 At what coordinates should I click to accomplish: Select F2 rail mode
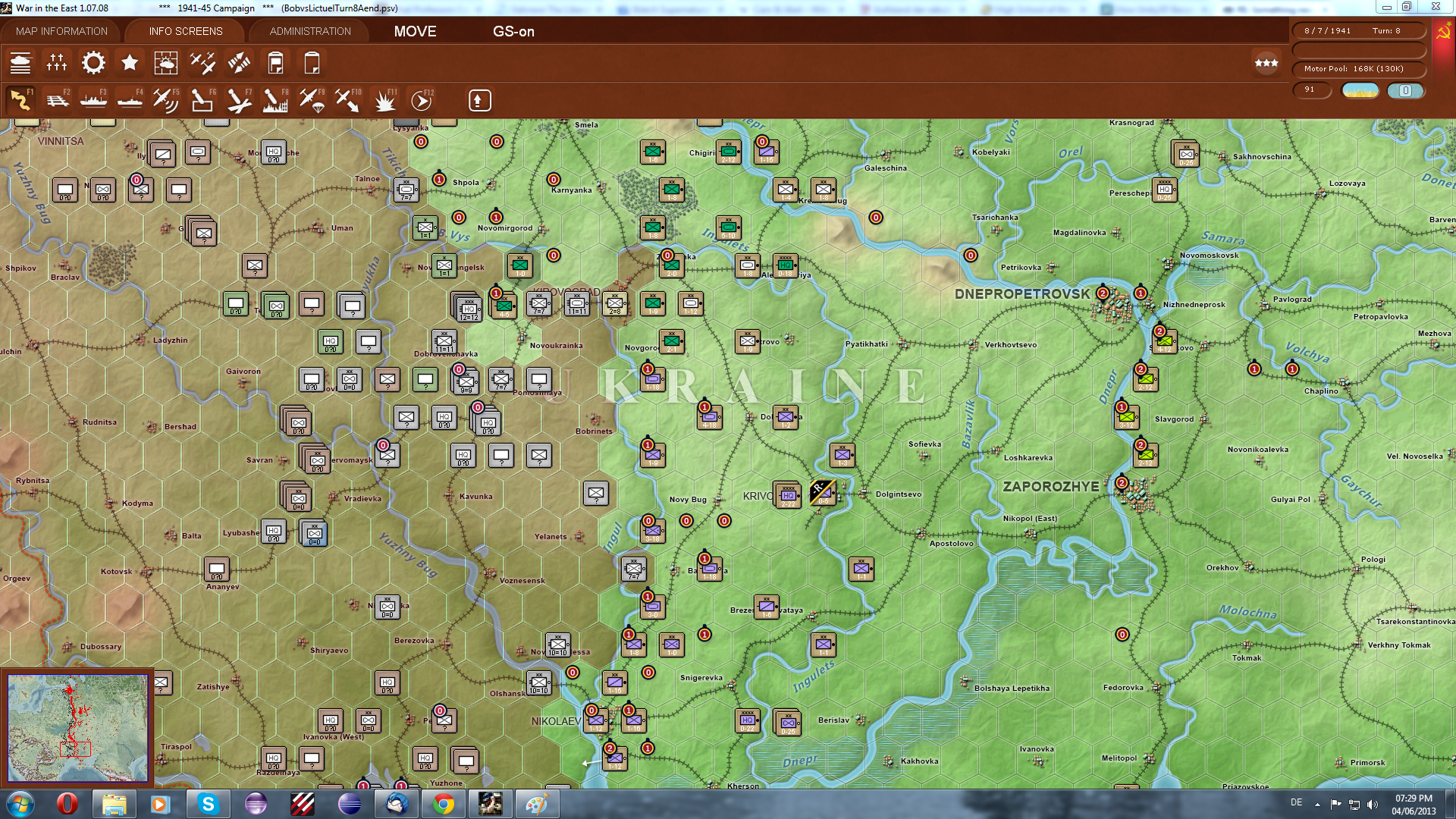pos(57,100)
